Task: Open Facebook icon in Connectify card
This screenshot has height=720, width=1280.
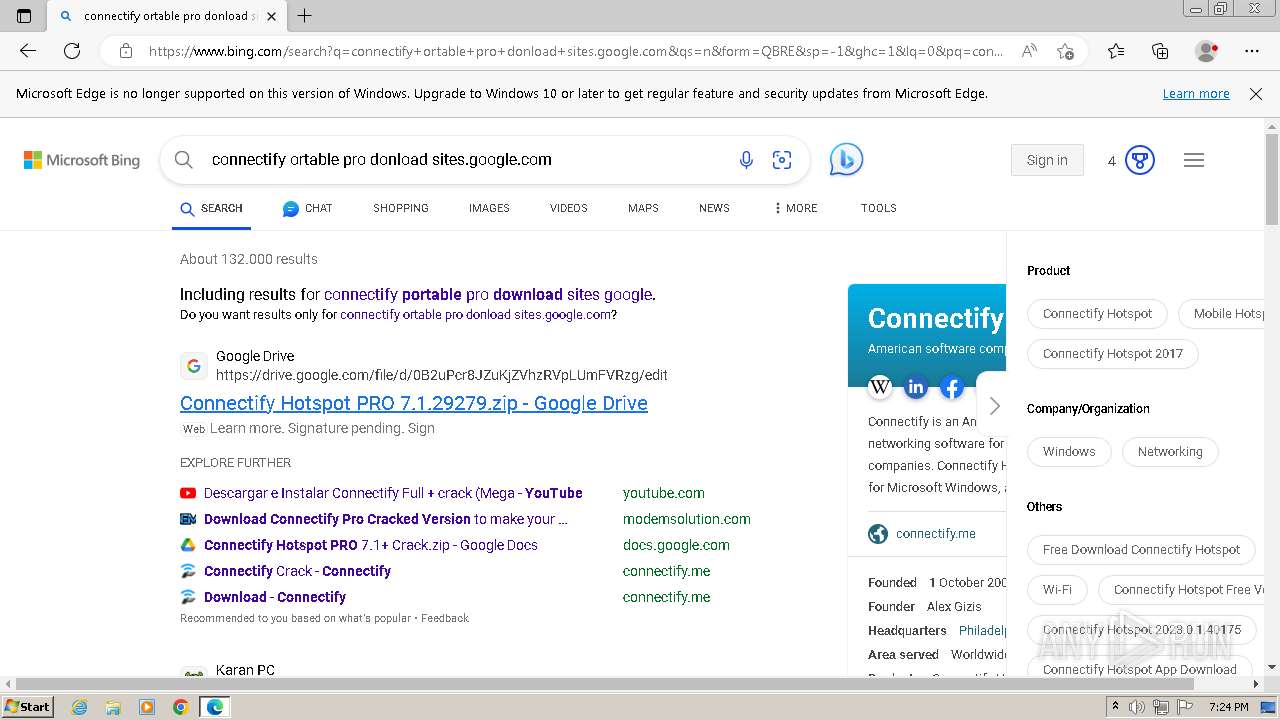Action: 952,387
